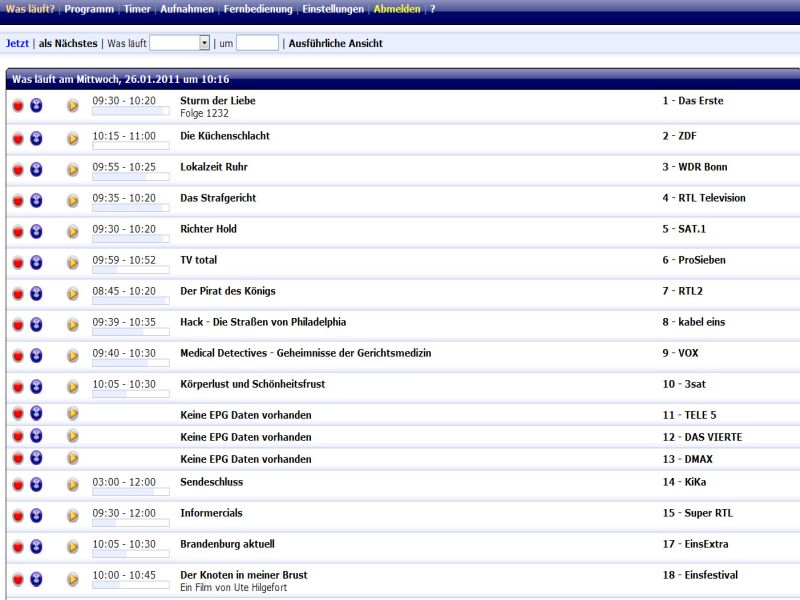This screenshot has height=600, width=800.
Task: Open blue info icon for Lokalzeit Ruhr
Action: (x=36, y=169)
